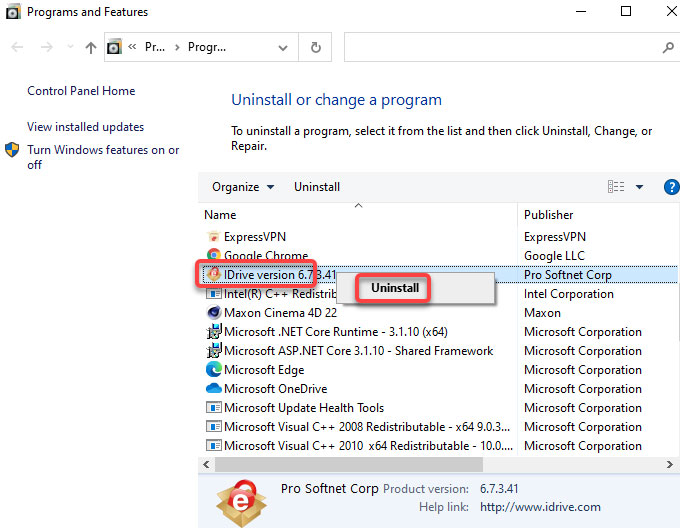Click the Programs and Features title bar icon

click(13, 12)
